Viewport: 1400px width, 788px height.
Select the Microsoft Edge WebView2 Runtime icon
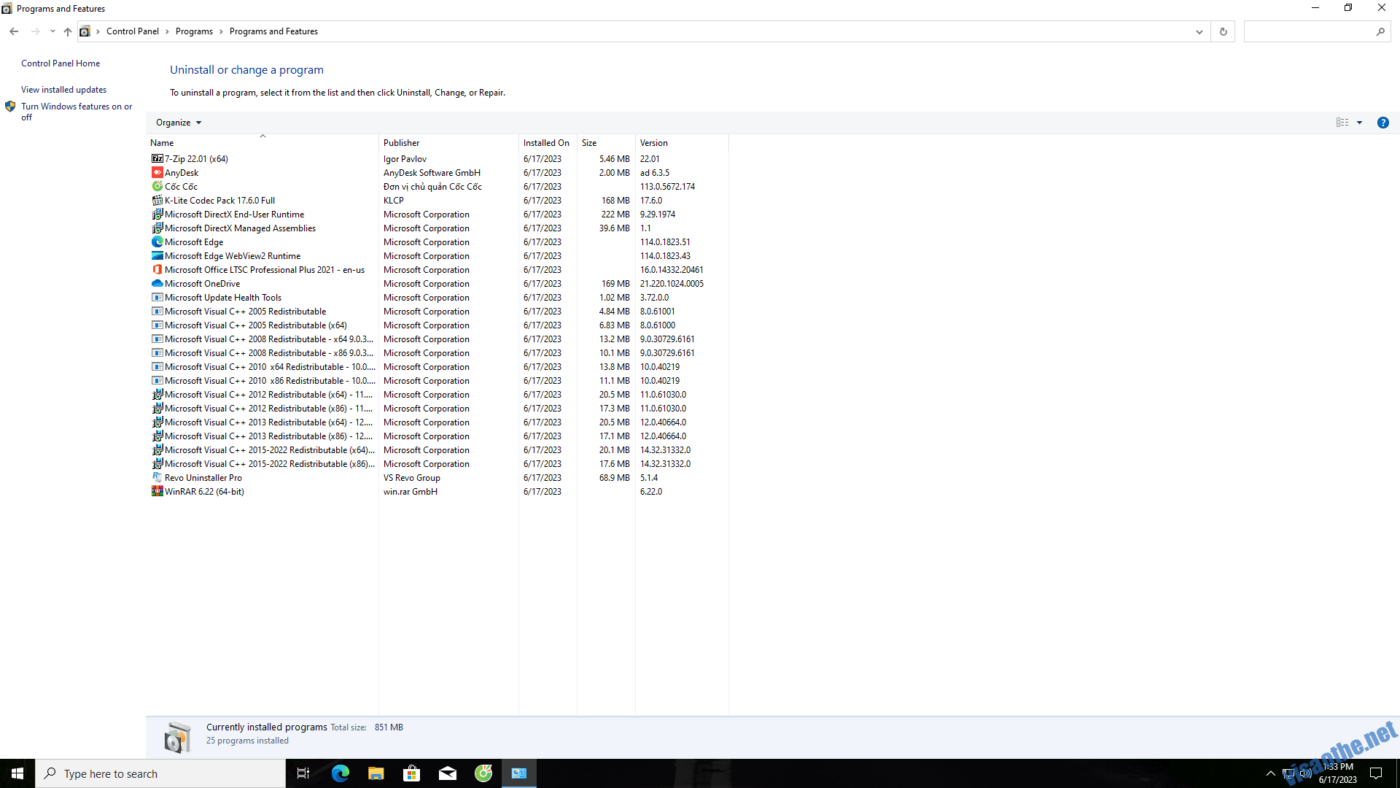157,256
